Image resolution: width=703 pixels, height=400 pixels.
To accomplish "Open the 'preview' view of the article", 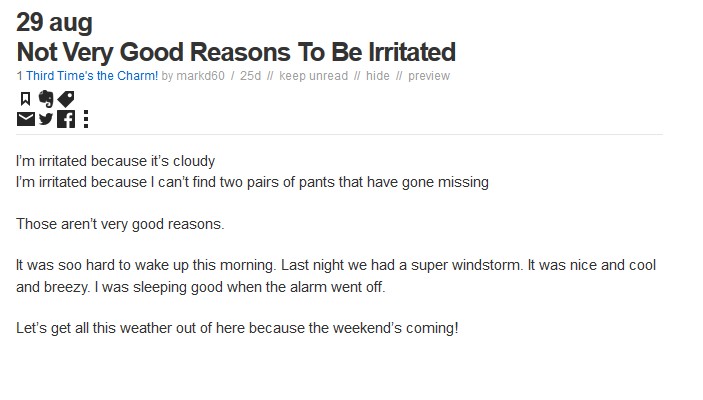I will [x=429, y=76].
